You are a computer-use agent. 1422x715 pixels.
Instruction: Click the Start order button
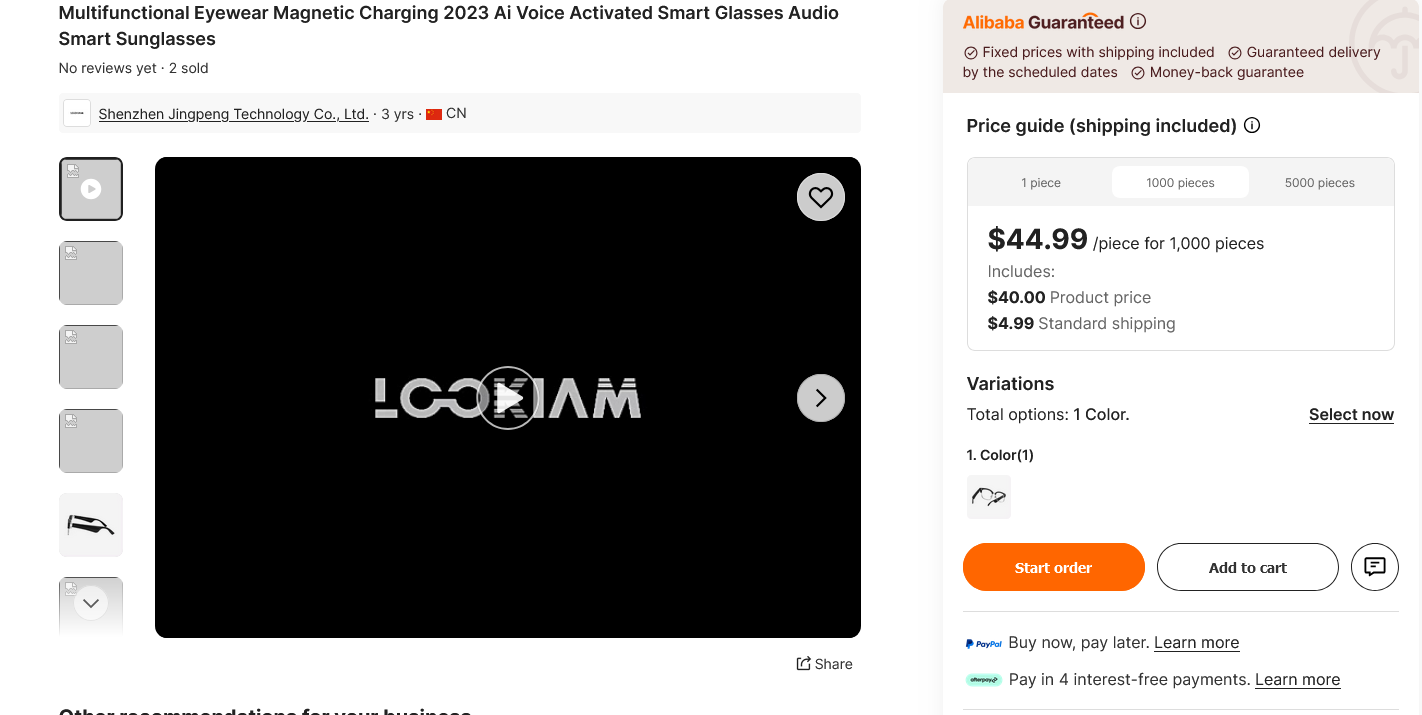coord(1053,567)
